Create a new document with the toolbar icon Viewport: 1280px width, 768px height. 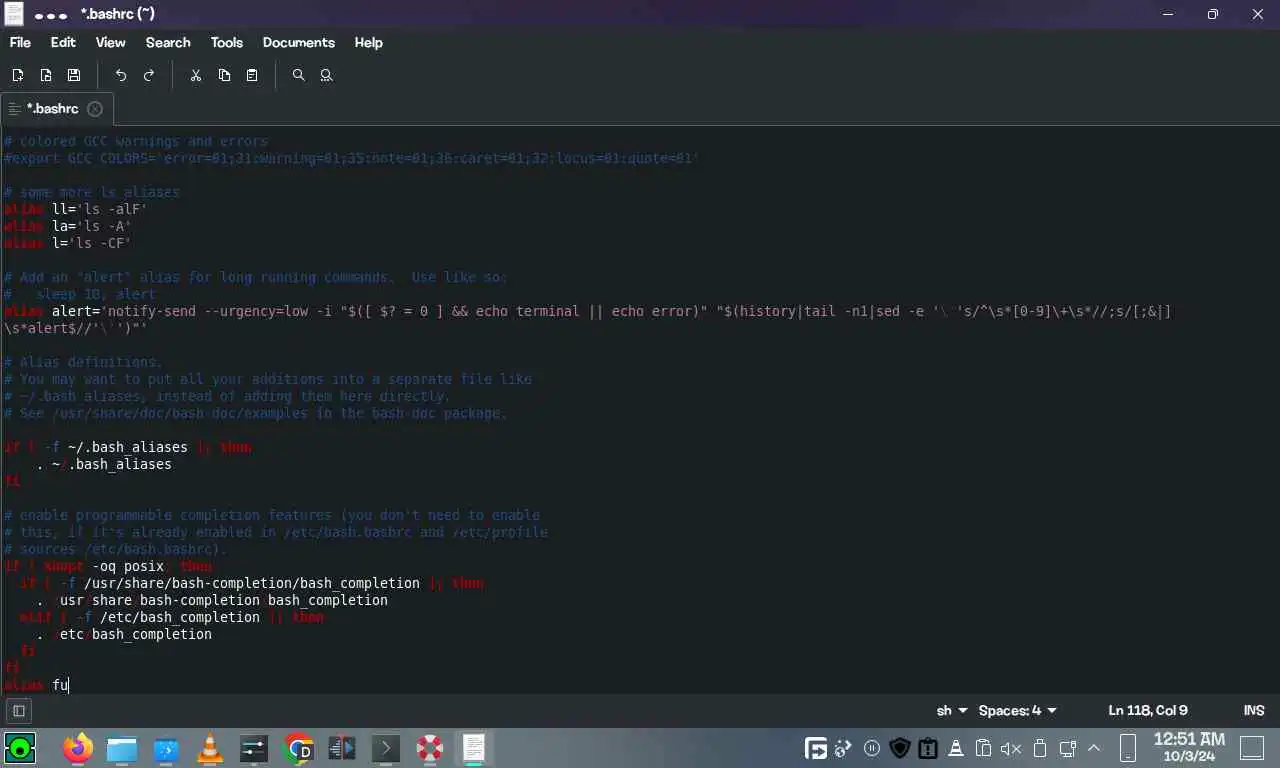click(18, 75)
